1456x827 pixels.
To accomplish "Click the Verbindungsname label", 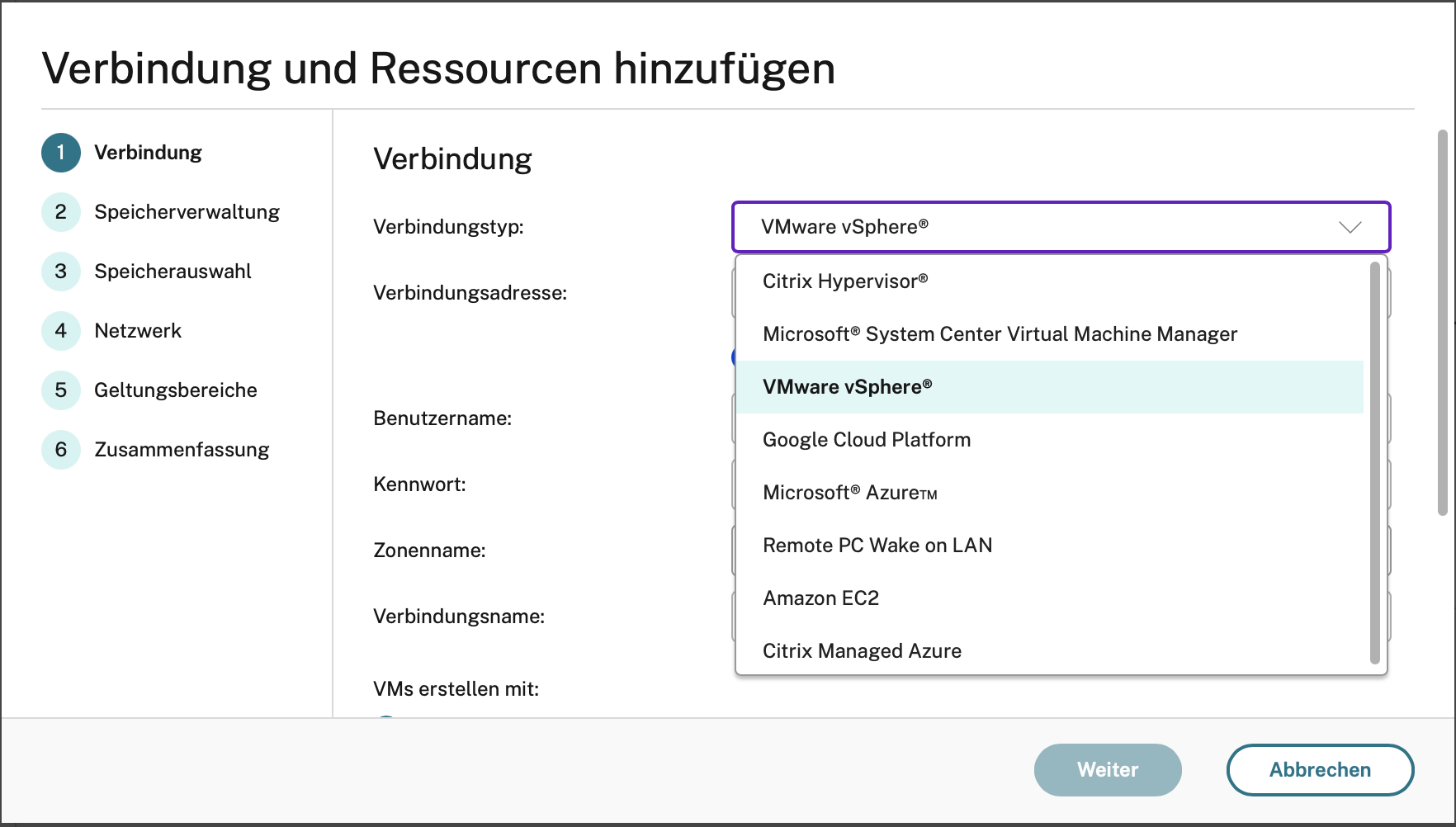I will point(459,617).
